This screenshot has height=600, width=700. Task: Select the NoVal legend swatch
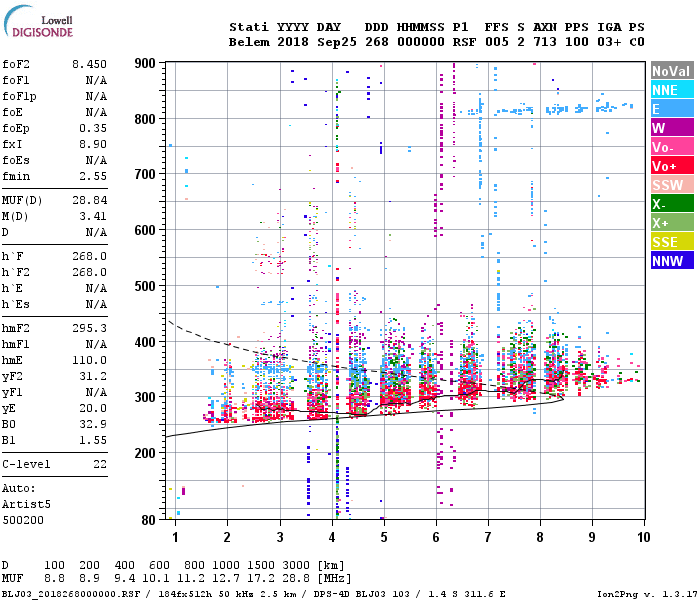click(x=672, y=71)
